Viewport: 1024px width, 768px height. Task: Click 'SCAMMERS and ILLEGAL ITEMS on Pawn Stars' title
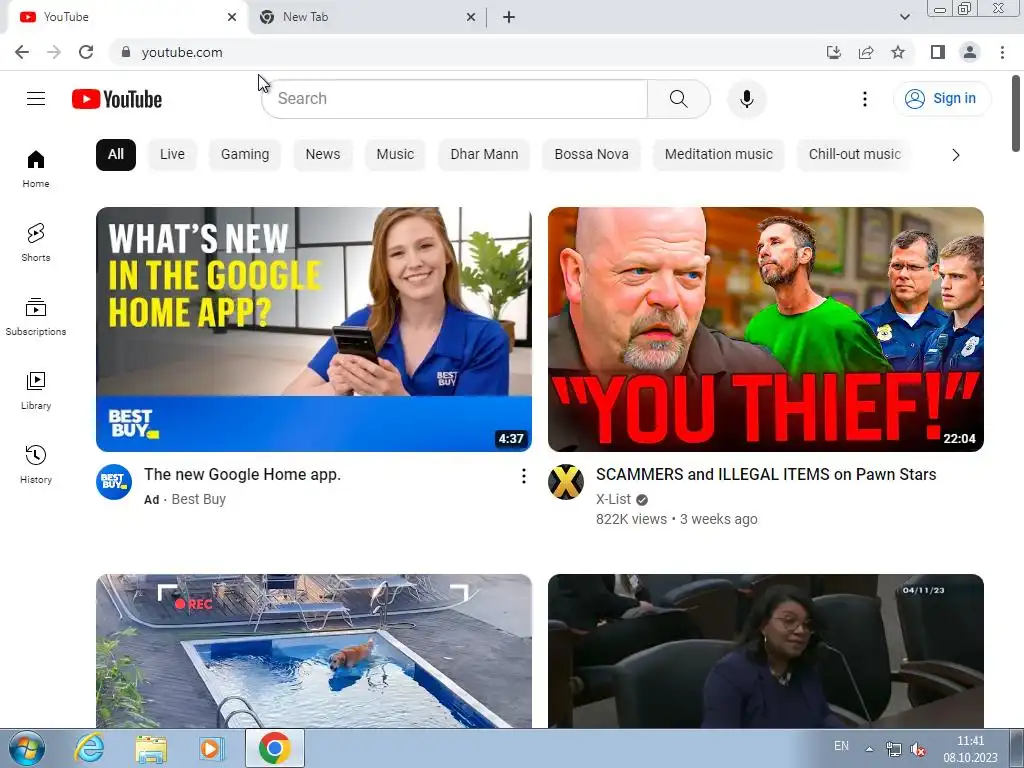click(x=766, y=475)
